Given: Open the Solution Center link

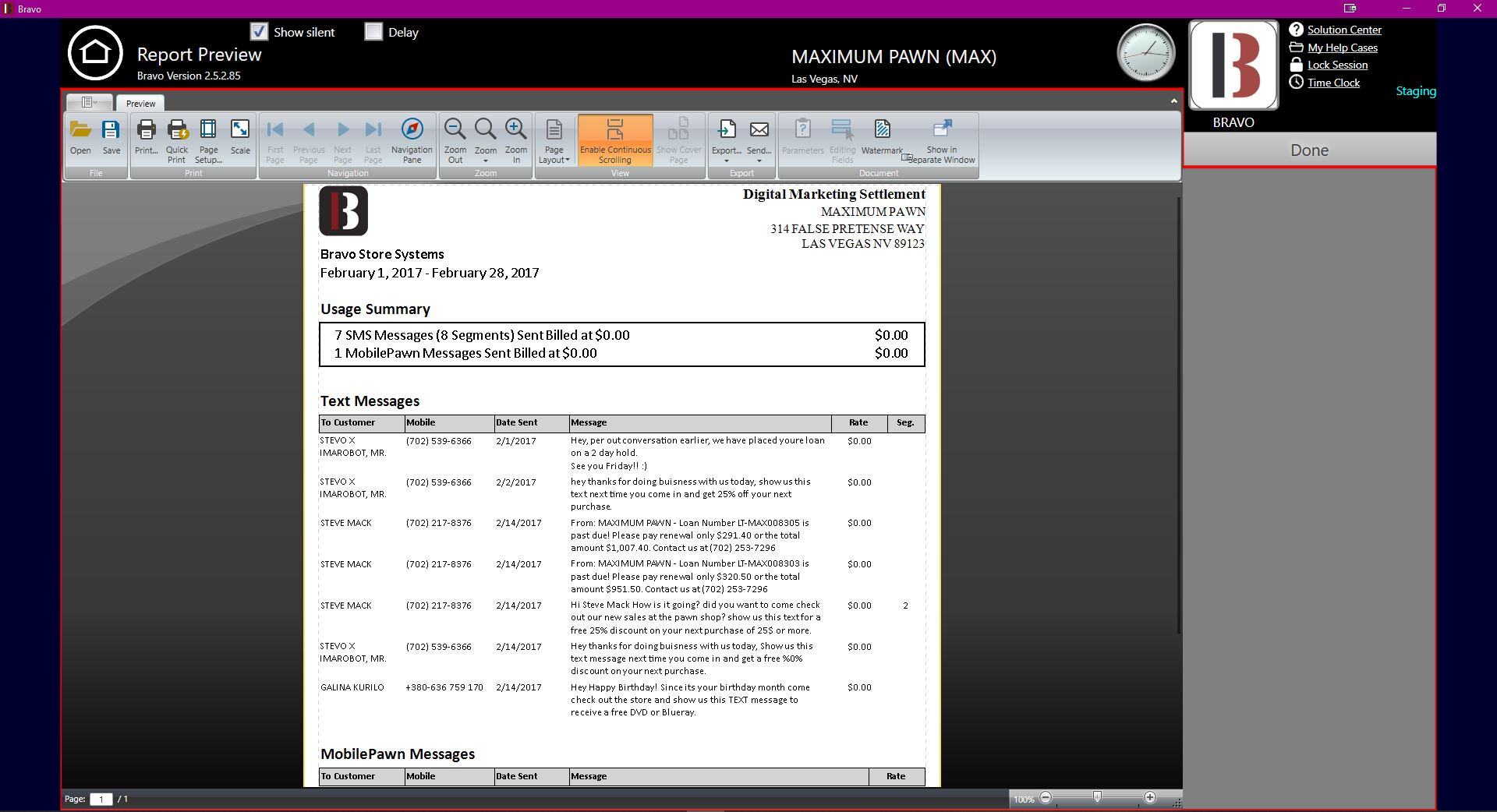Looking at the screenshot, I should tap(1344, 30).
